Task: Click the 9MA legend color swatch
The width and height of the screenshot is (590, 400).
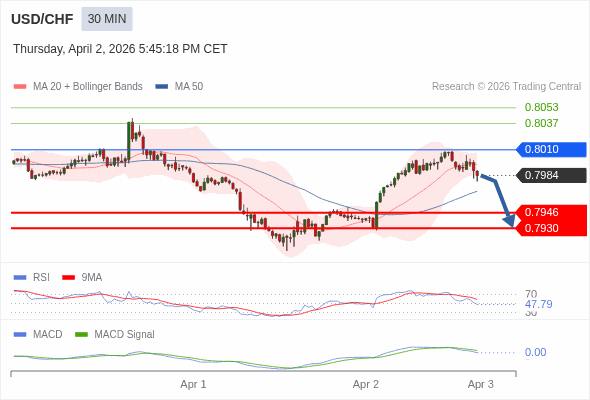Action: [x=68, y=278]
